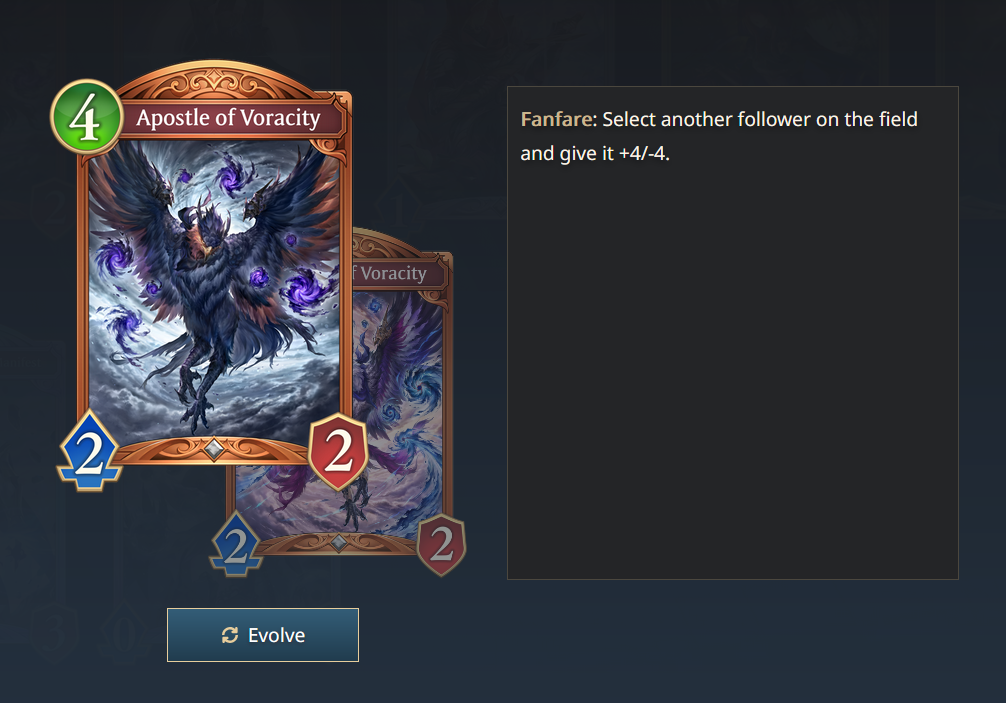Click the front card's red defense shield

(x=338, y=452)
